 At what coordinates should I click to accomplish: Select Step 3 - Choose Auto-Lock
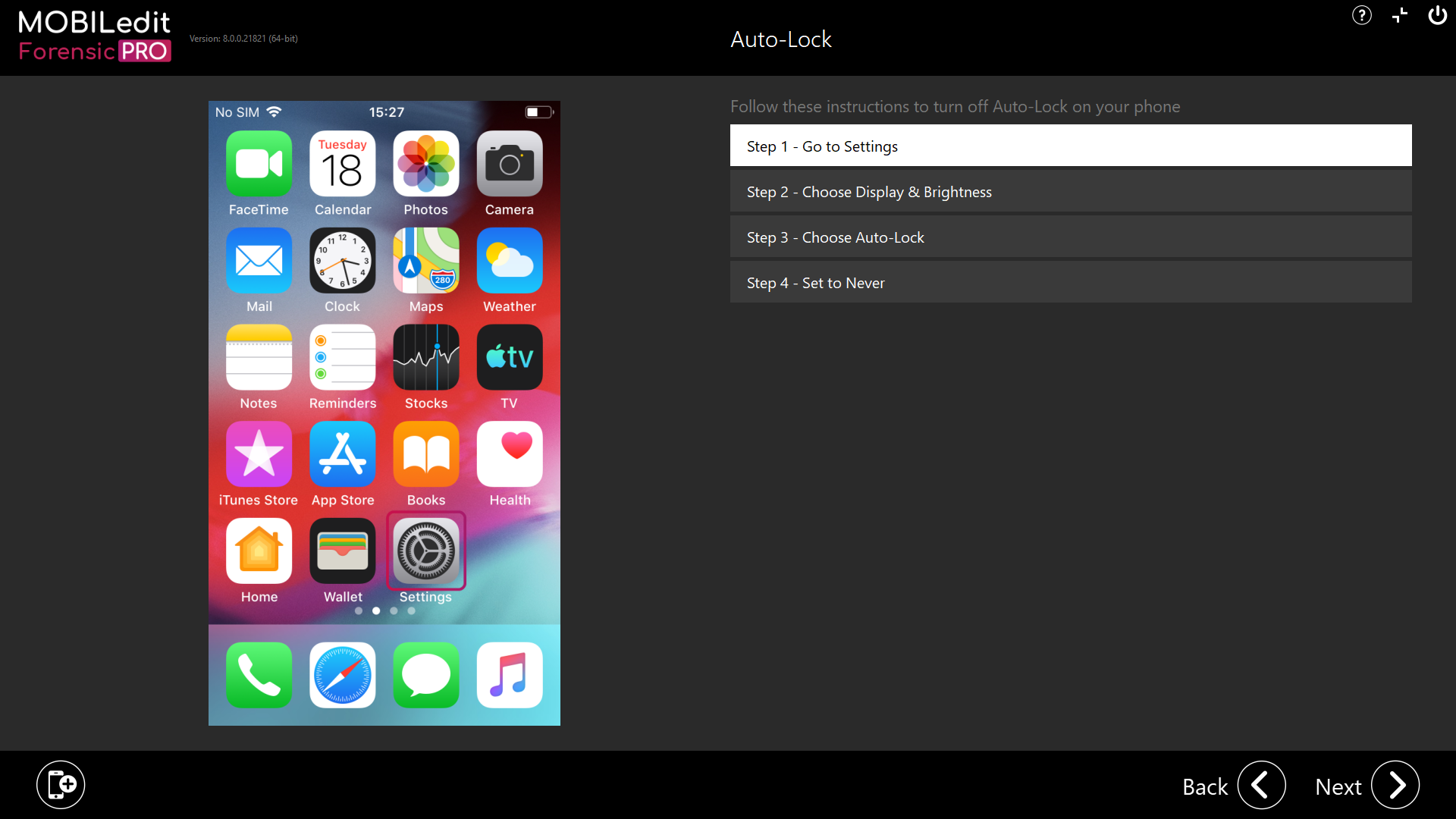(1070, 237)
